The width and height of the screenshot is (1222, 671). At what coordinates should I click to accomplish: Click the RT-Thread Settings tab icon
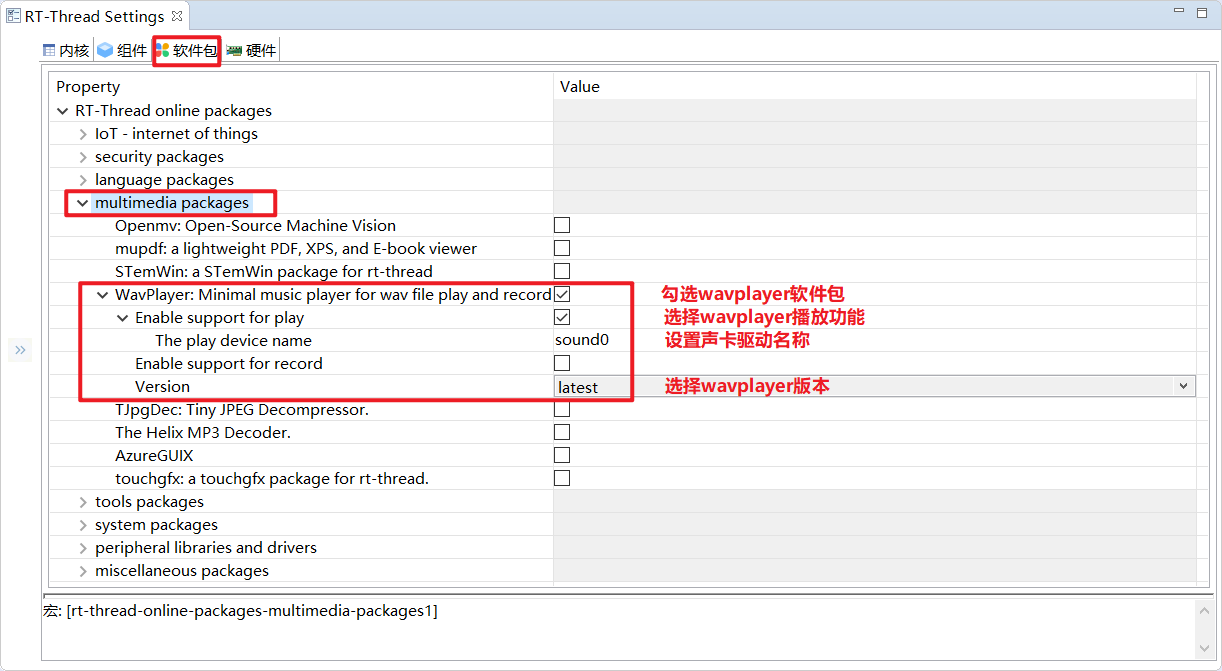pyautogui.click(x=14, y=16)
